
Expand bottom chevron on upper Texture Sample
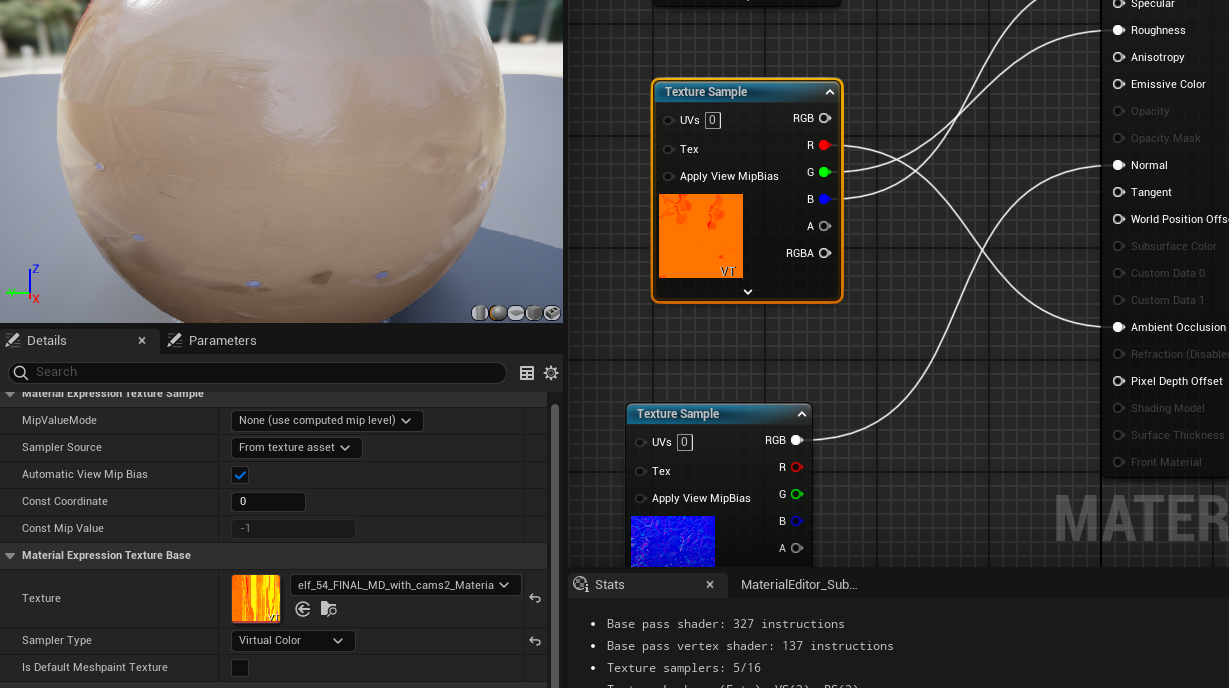coord(748,291)
